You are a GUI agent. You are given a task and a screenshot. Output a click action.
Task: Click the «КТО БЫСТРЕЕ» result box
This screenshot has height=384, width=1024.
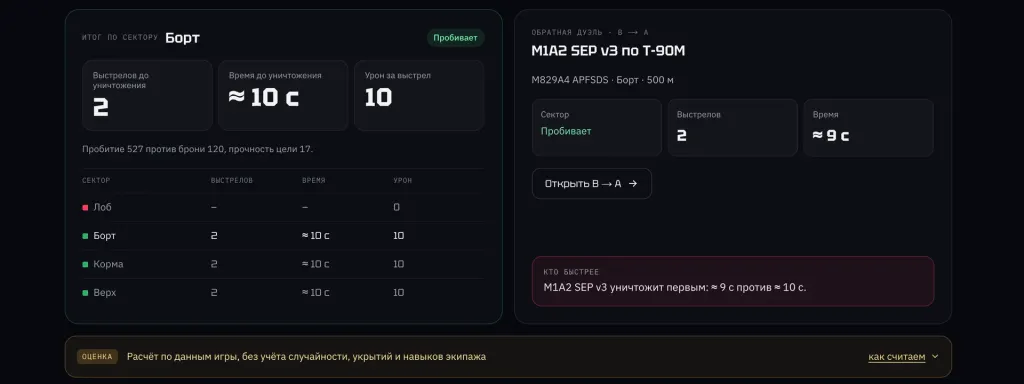point(733,281)
